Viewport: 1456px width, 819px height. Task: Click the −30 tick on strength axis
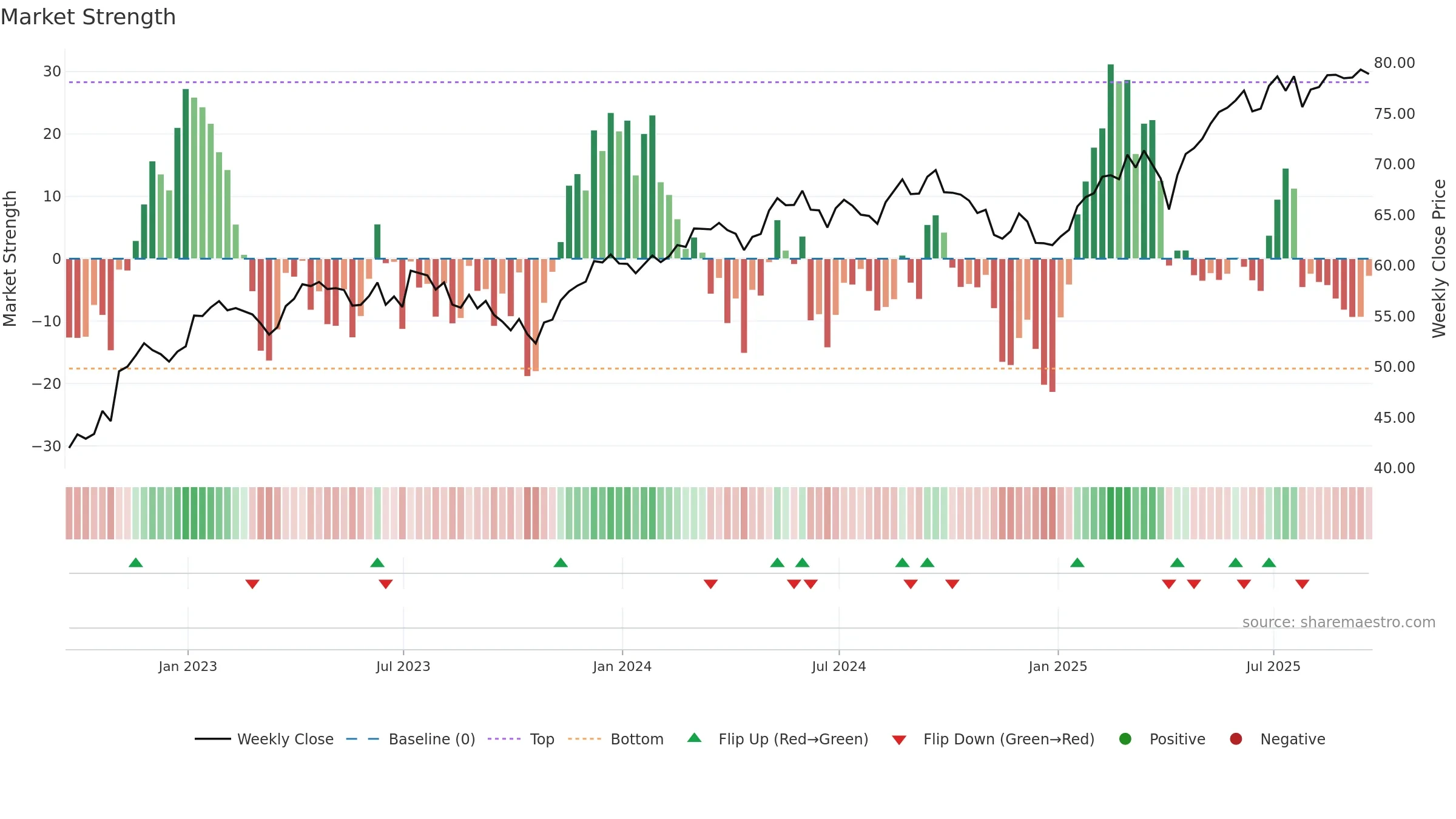tap(47, 447)
